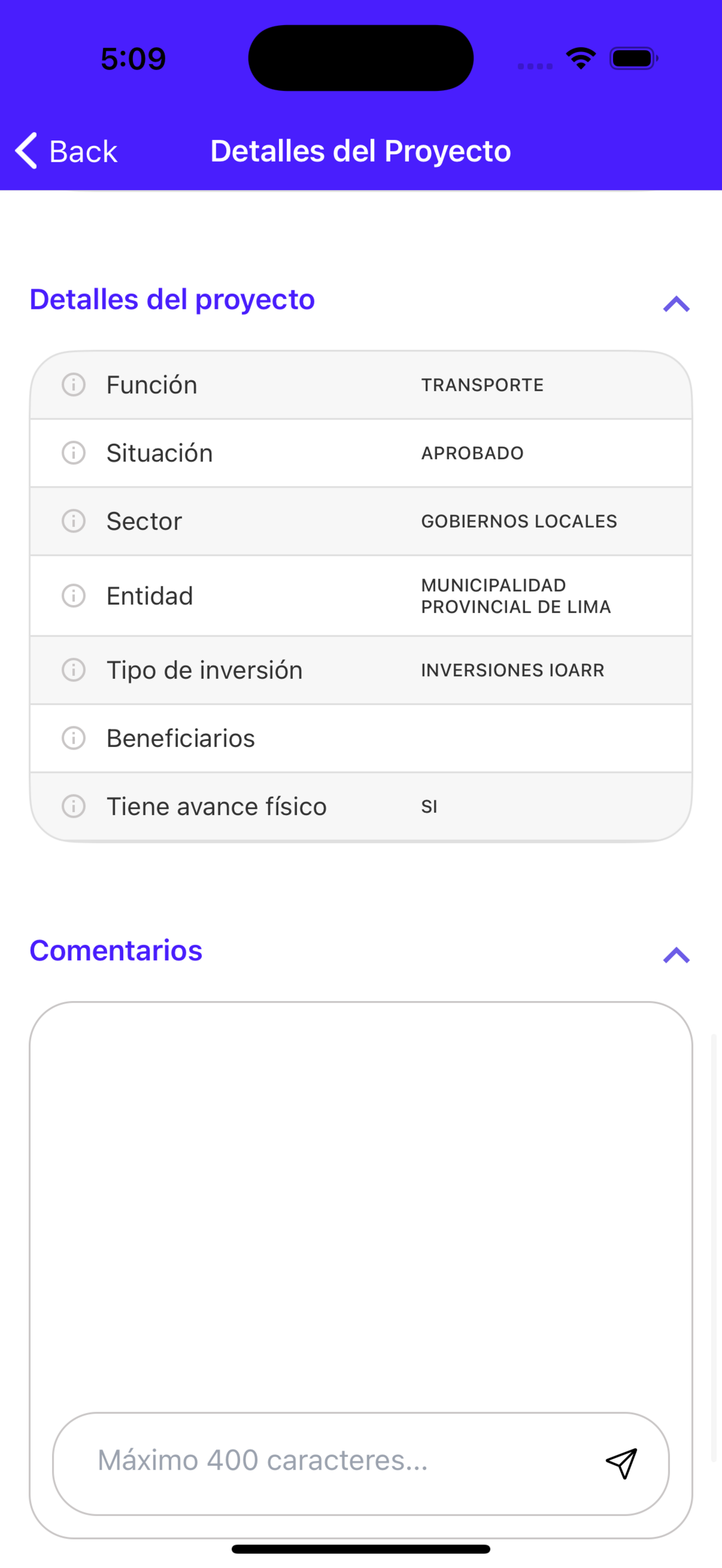722x1568 pixels.
Task: Collapse the Comentarios section chevron
Action: coord(677,955)
